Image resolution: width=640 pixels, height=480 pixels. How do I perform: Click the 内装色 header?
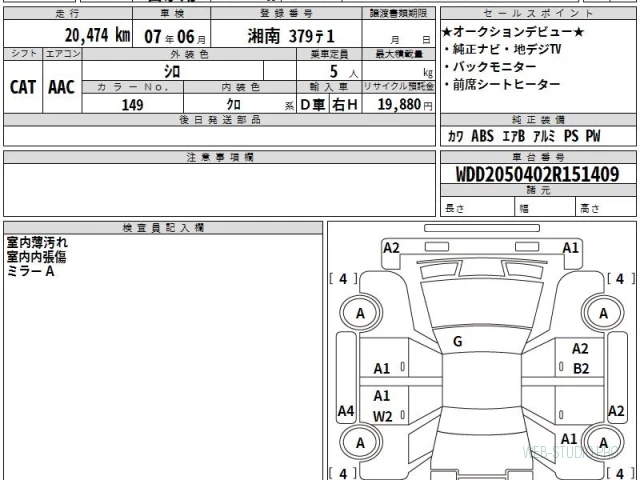pos(240,87)
